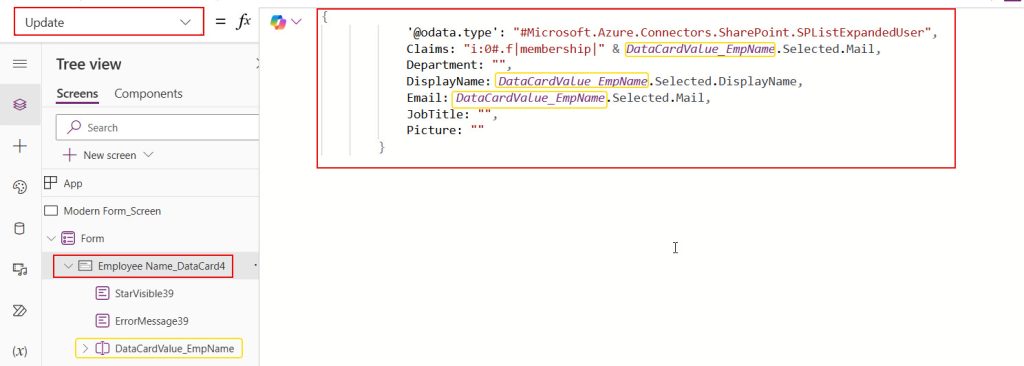1024x366 pixels.
Task: Expand the Copilot dropdown chevron
Action: pyautogui.click(x=296, y=22)
